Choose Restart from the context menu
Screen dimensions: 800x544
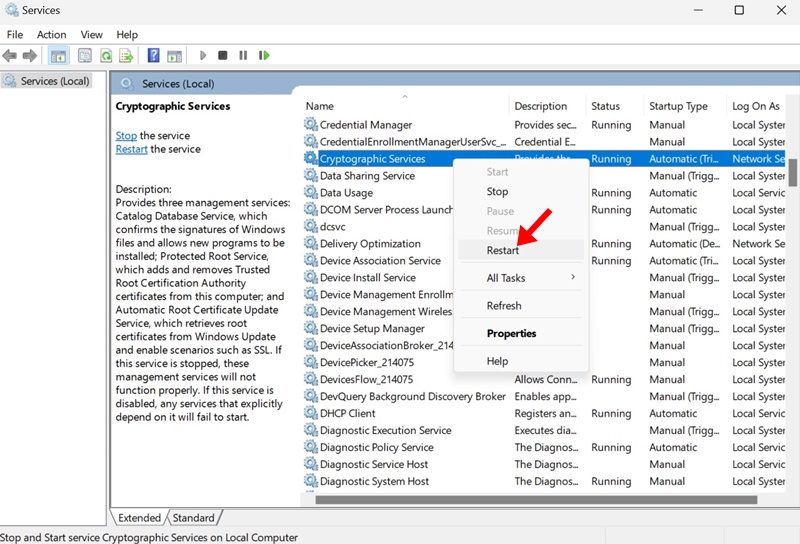click(x=503, y=250)
